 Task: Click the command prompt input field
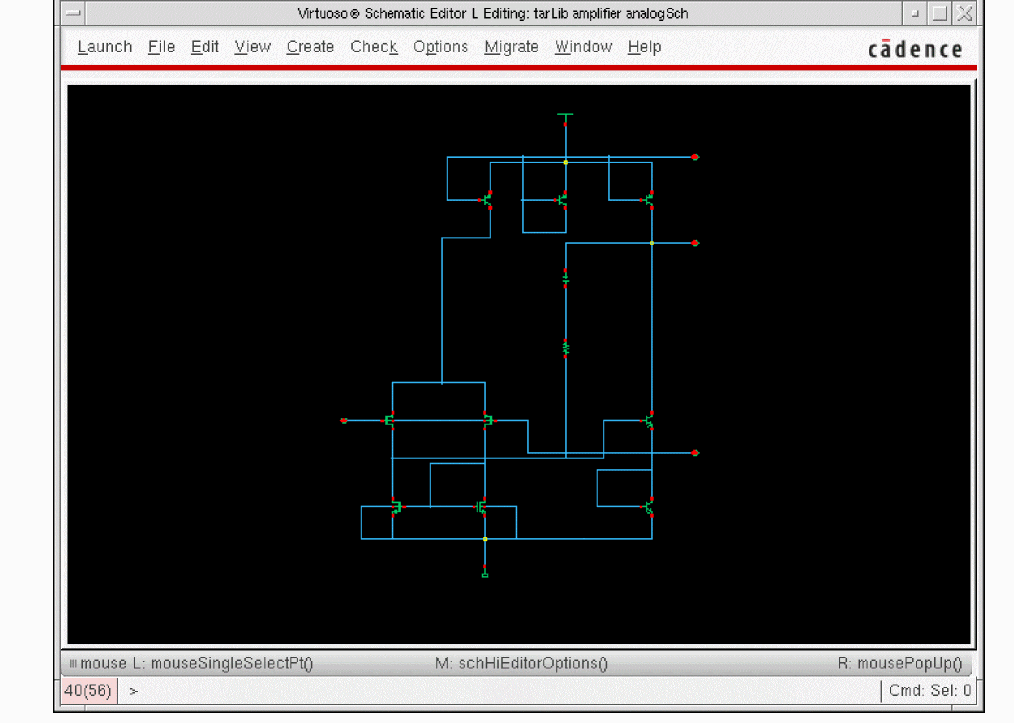(x=500, y=690)
